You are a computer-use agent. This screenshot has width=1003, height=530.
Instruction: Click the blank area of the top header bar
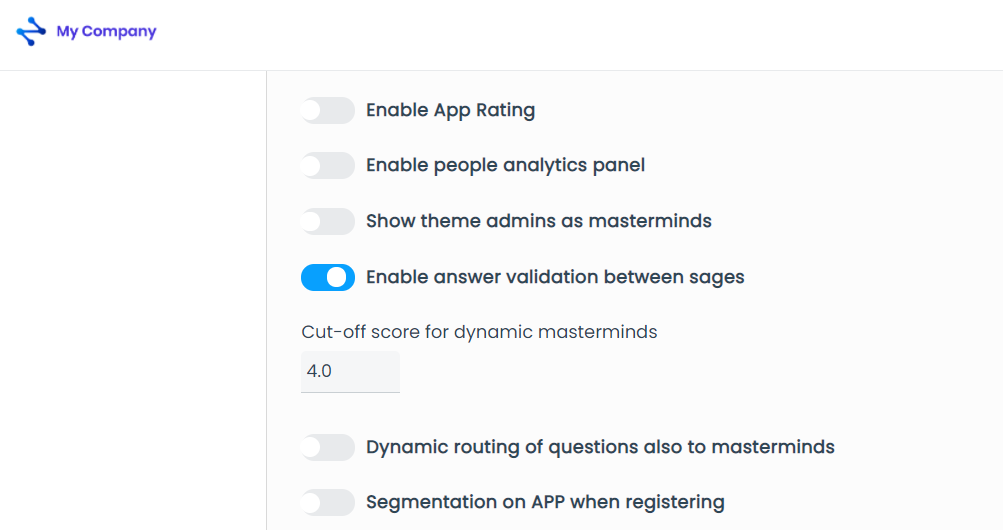pos(576,35)
